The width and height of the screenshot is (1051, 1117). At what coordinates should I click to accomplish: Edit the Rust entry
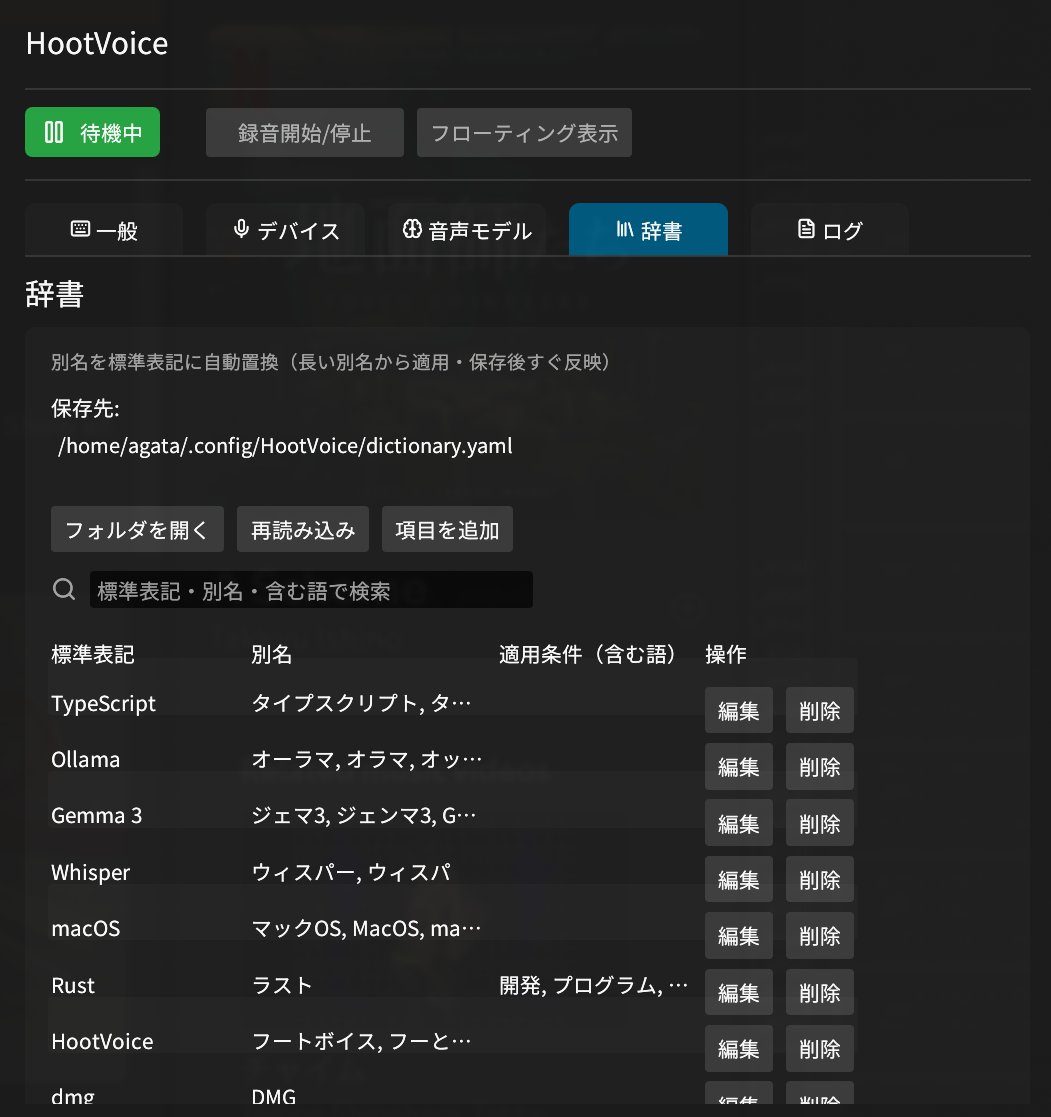point(739,992)
